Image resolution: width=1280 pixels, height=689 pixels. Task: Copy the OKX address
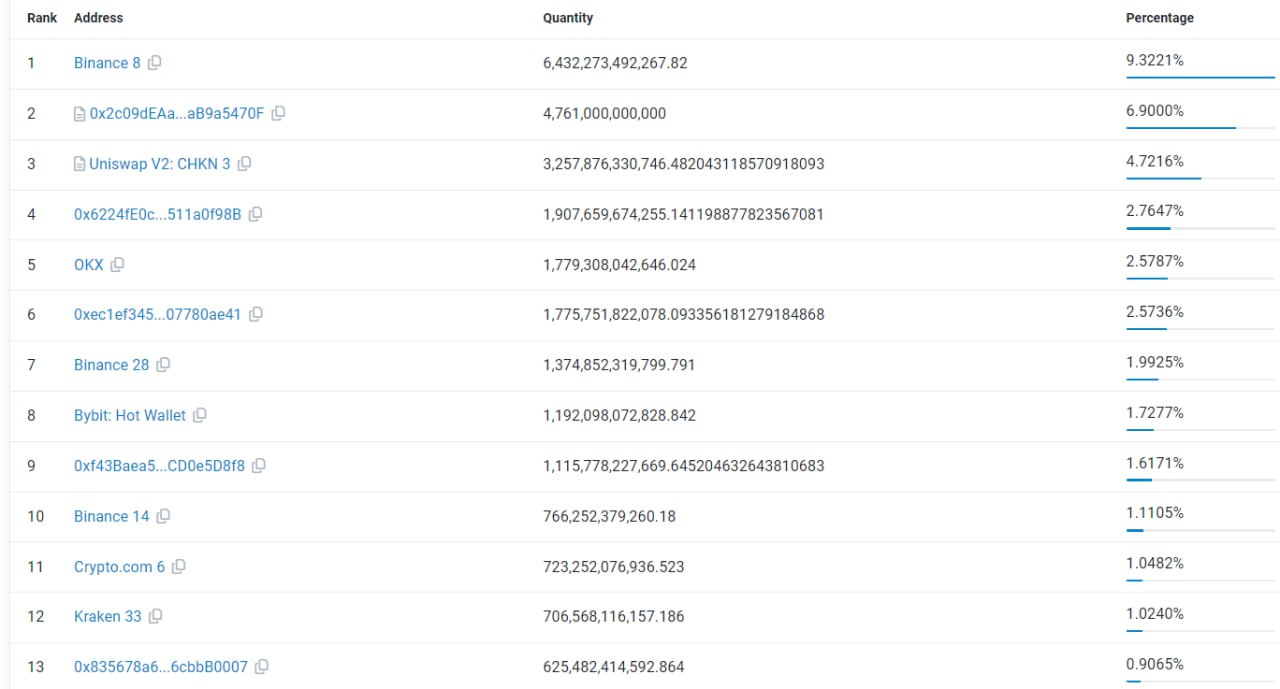[x=117, y=265]
